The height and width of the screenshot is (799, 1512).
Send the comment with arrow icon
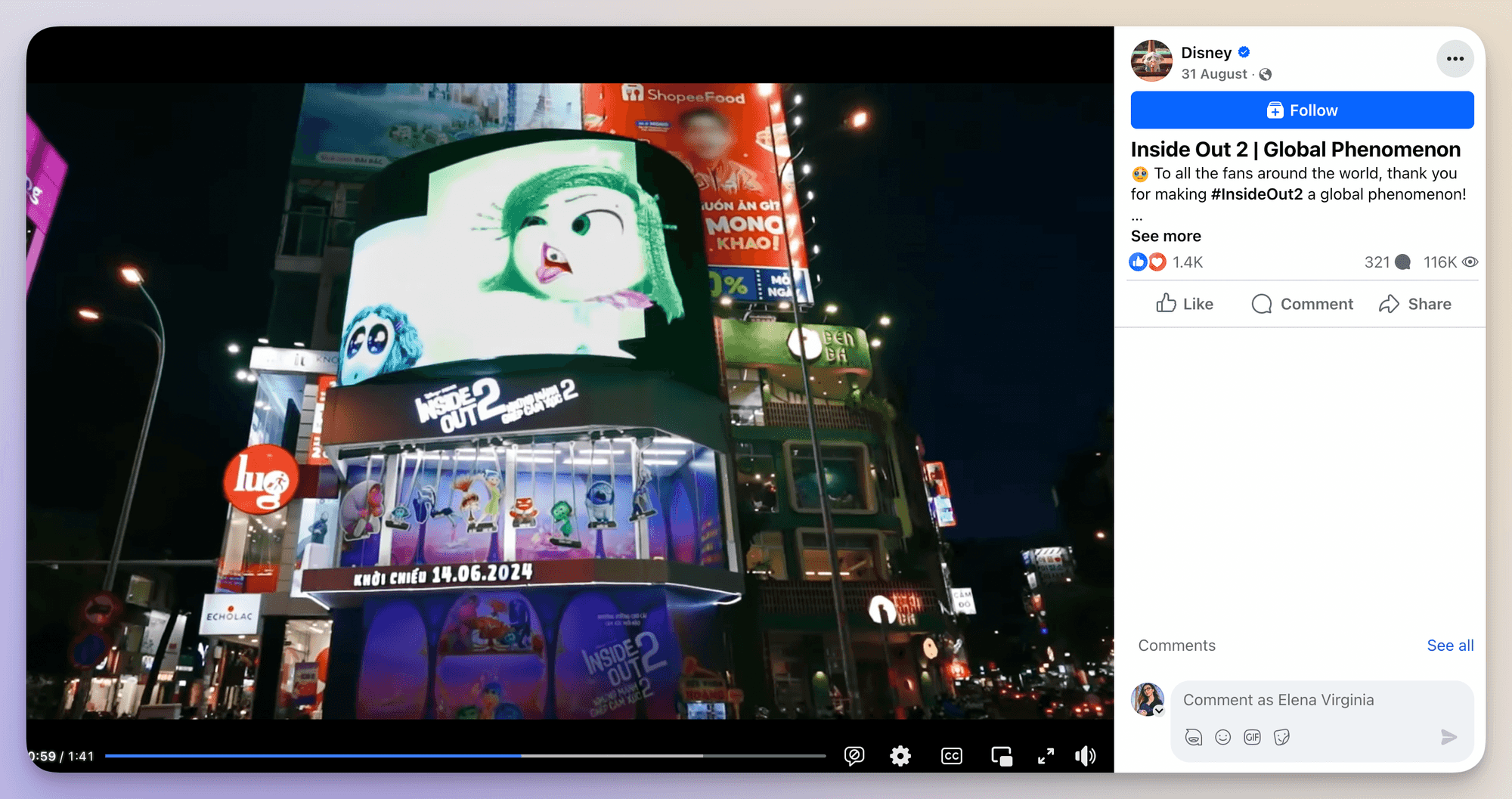[1448, 737]
